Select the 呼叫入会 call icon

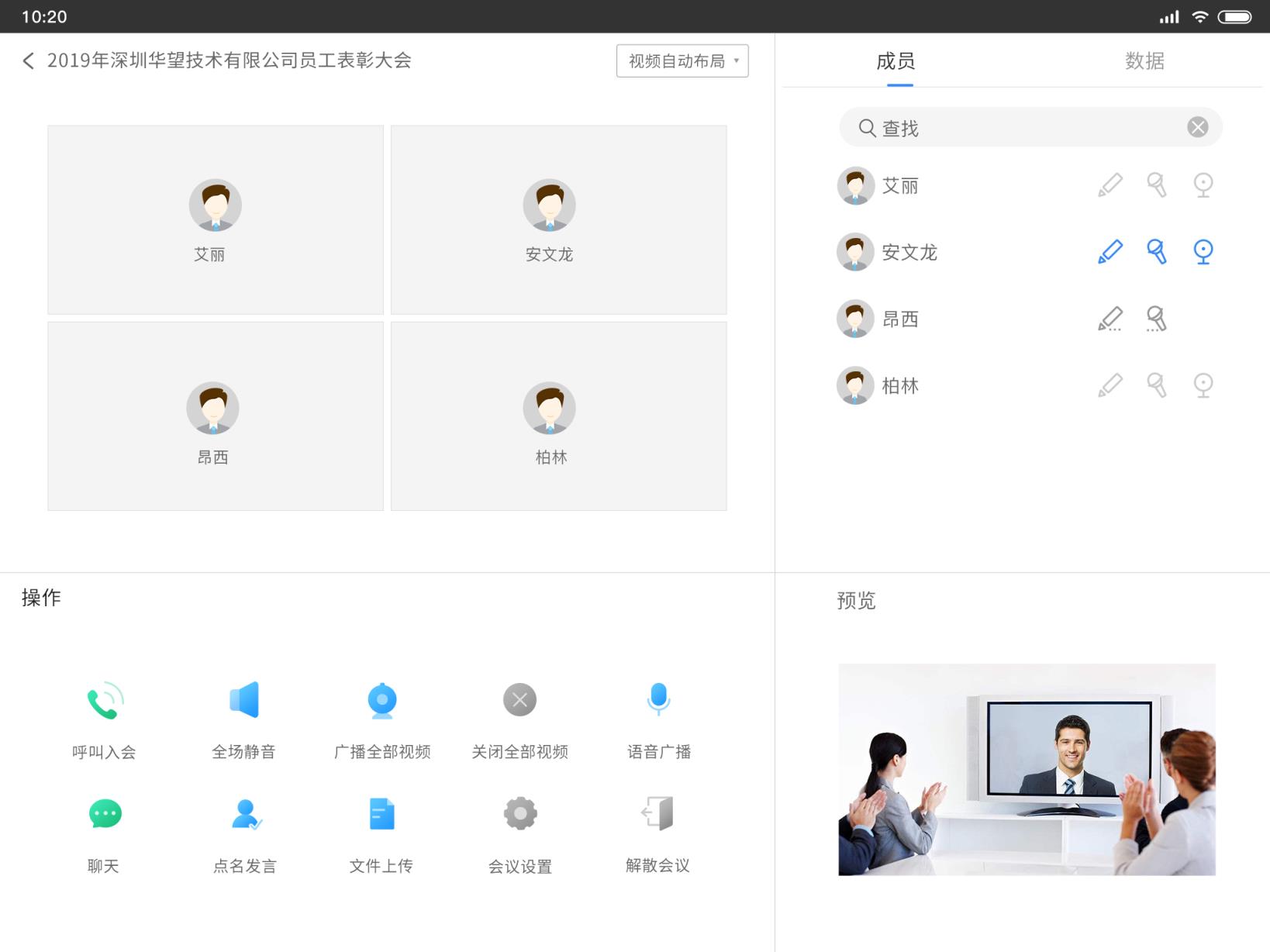coord(104,700)
